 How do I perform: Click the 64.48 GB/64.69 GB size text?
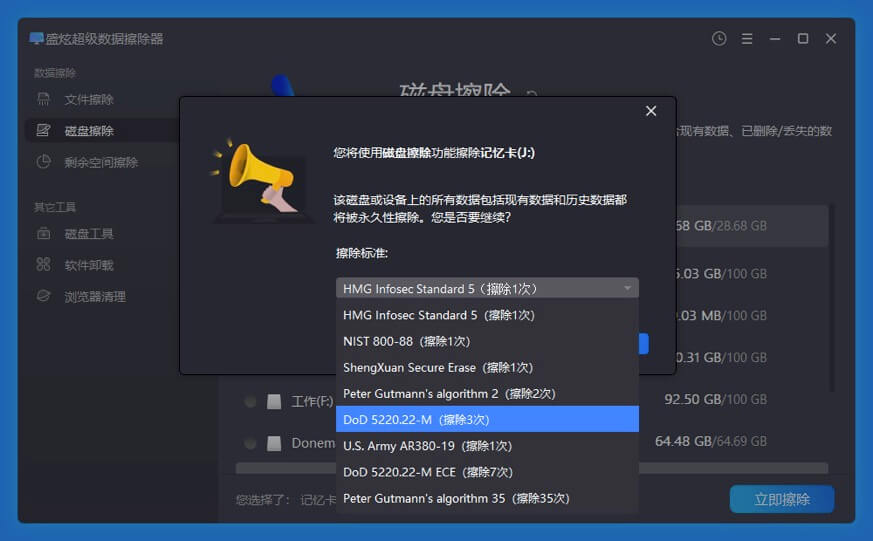711,441
